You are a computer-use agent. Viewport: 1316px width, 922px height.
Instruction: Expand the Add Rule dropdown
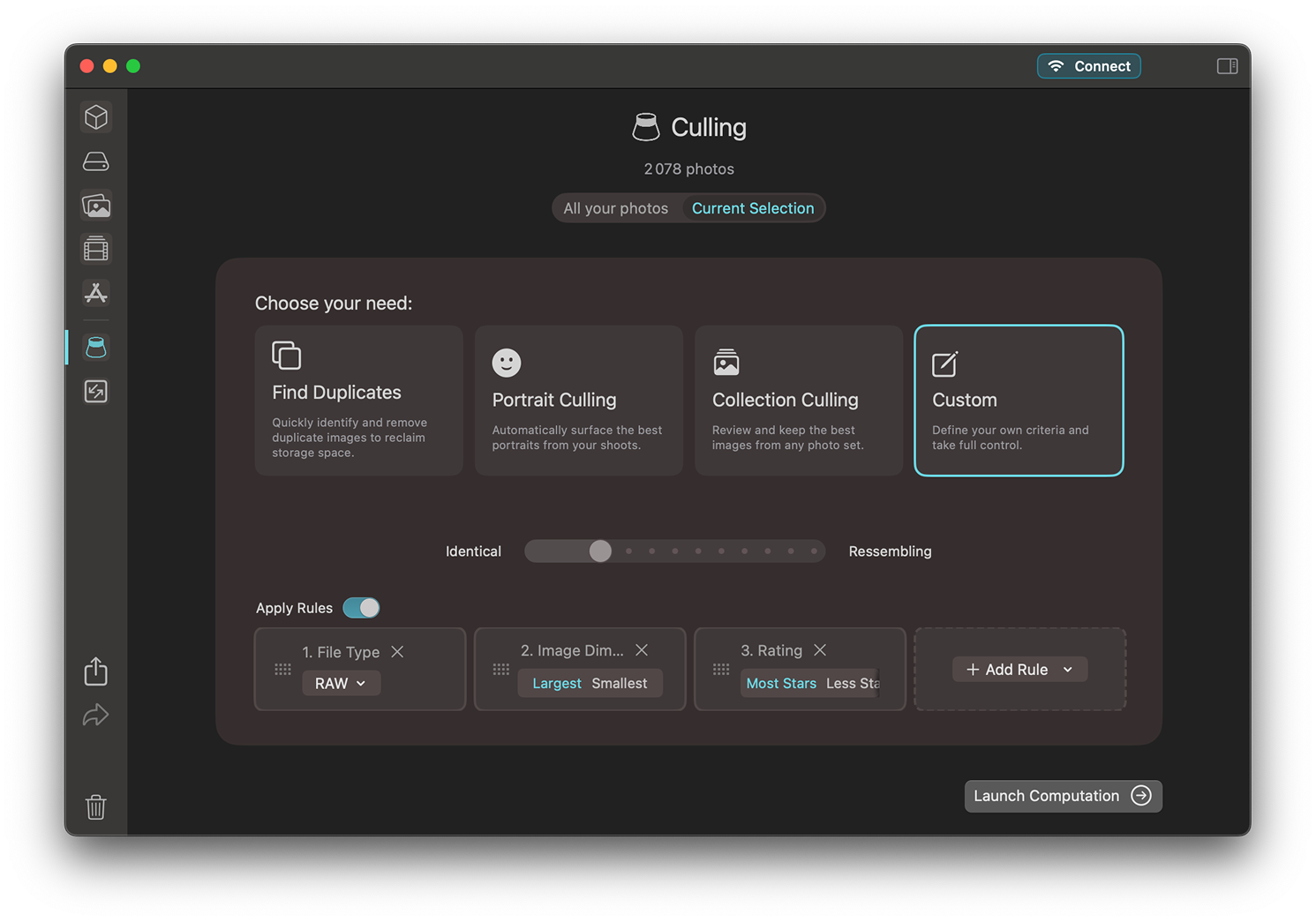pos(1019,670)
